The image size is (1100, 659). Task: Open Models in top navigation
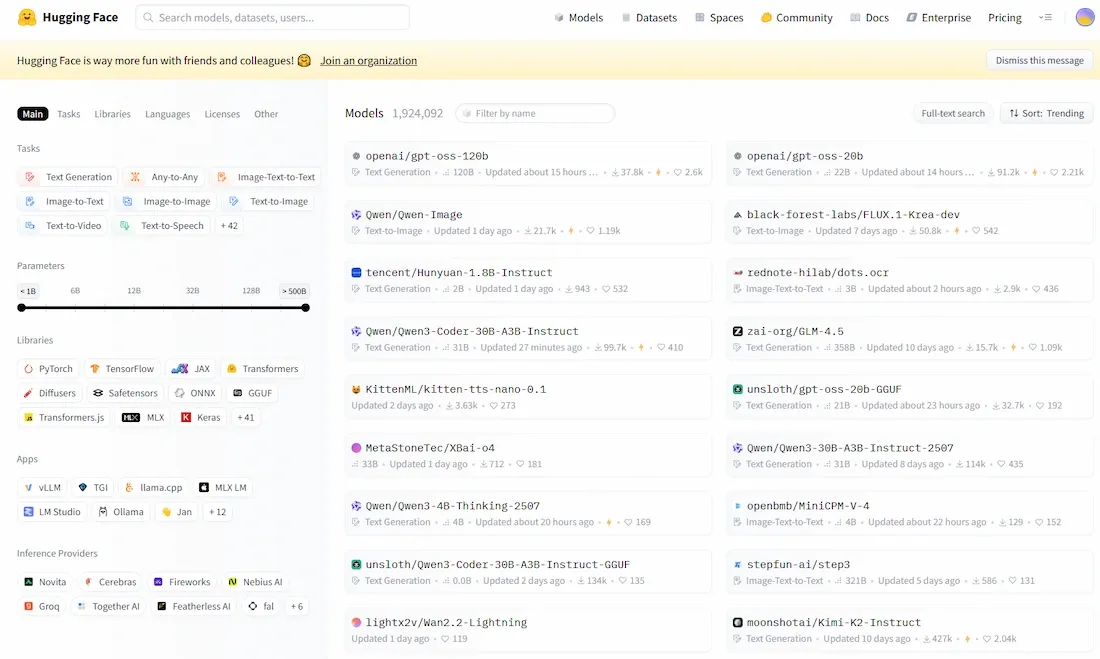(x=579, y=18)
